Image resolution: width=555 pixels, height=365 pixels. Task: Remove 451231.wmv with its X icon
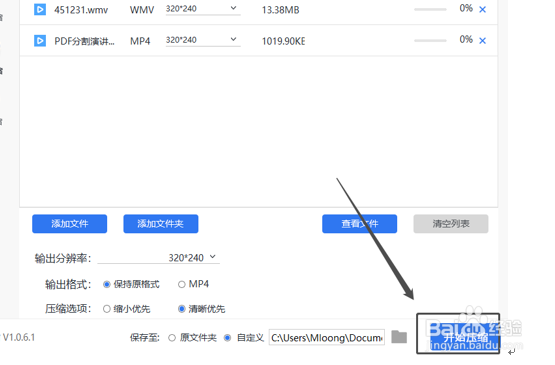pos(482,10)
